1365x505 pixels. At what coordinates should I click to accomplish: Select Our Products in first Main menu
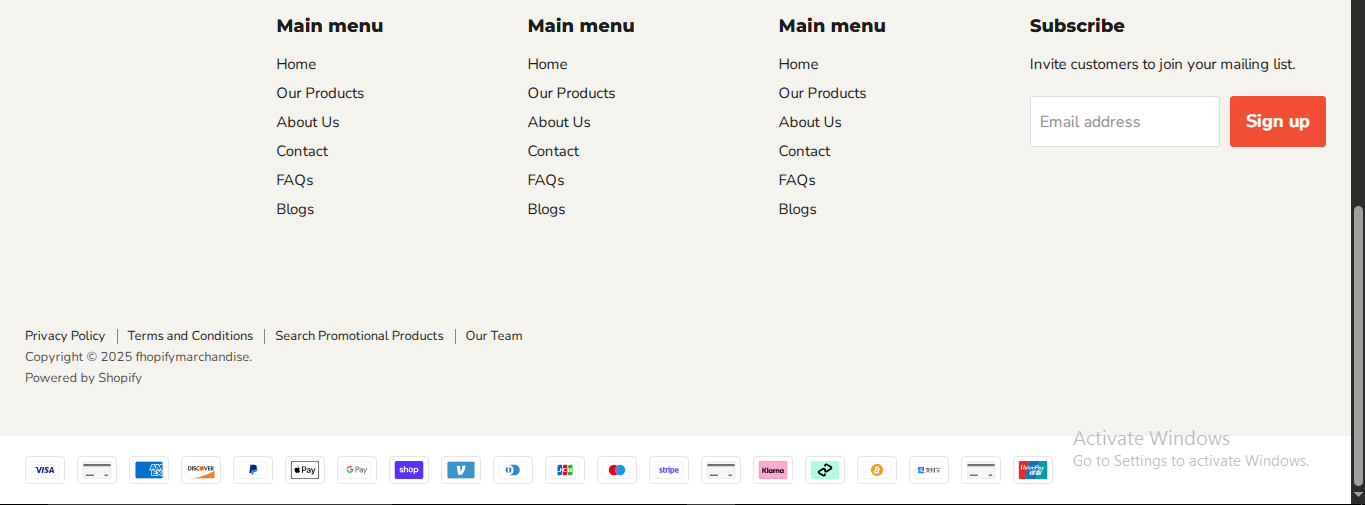click(x=320, y=93)
